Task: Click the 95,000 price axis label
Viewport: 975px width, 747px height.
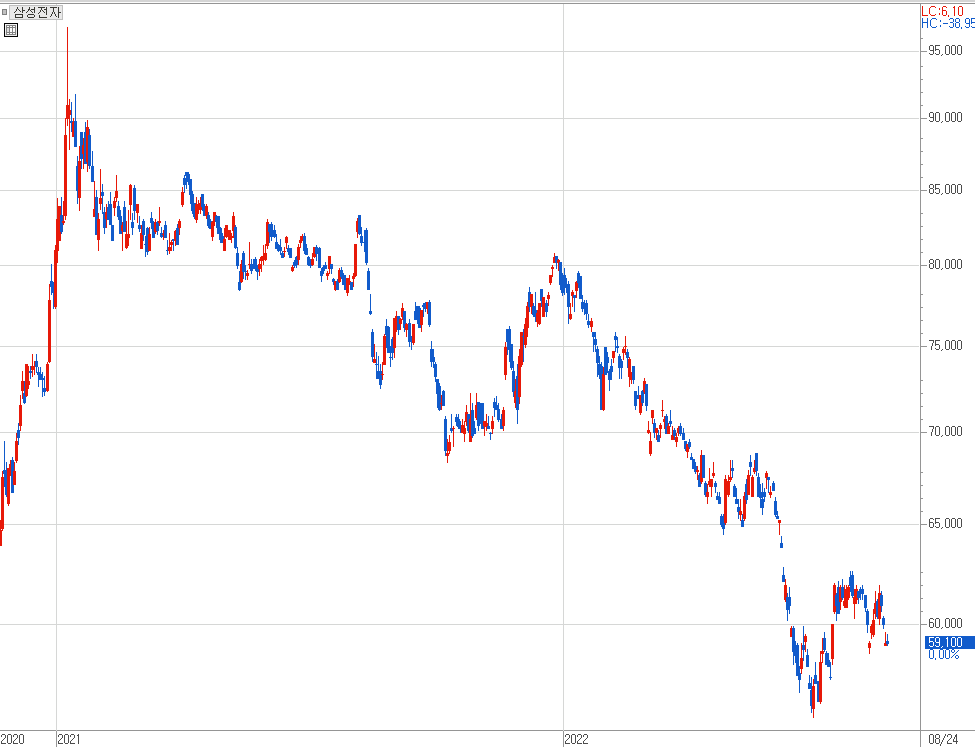Action: [945, 51]
